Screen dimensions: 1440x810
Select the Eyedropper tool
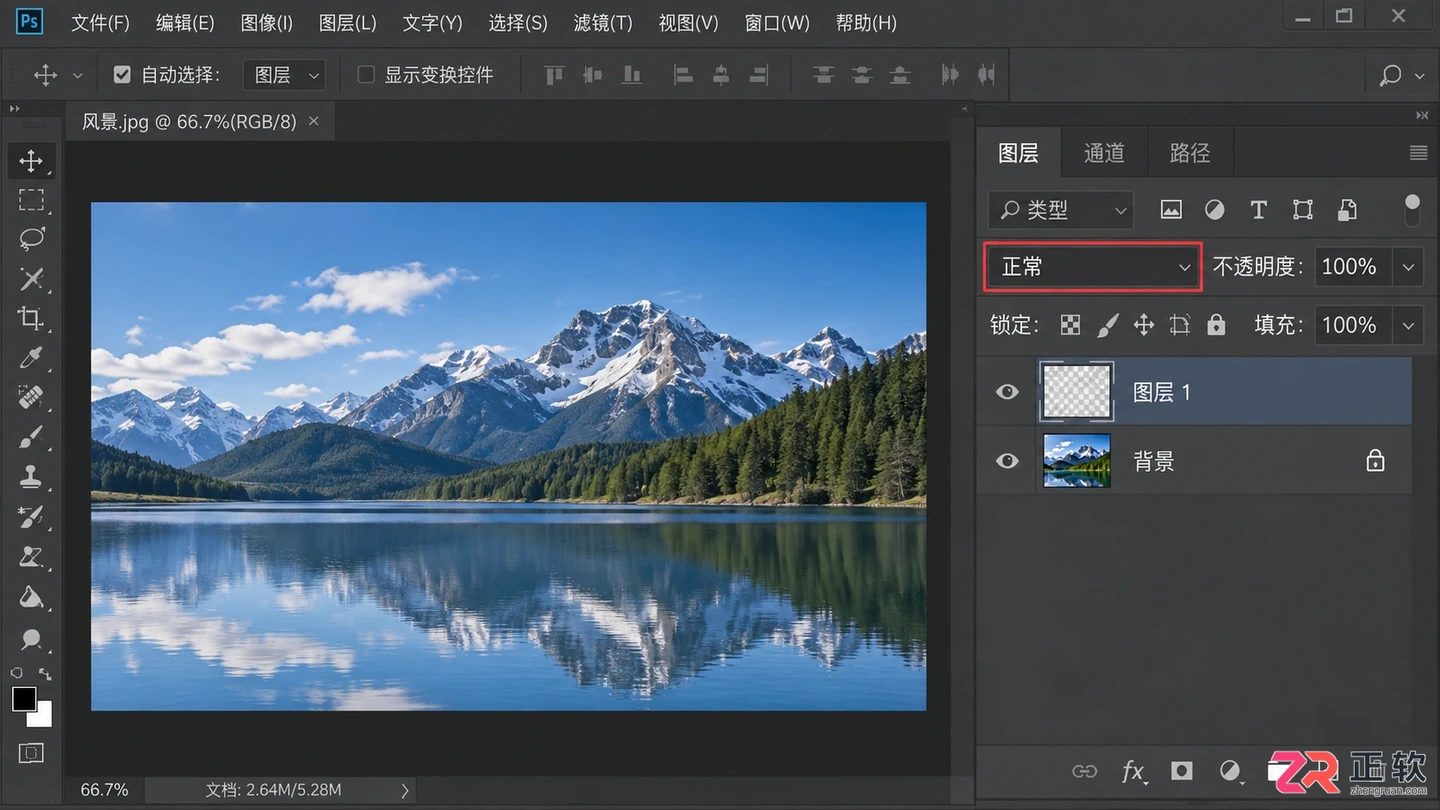point(31,358)
